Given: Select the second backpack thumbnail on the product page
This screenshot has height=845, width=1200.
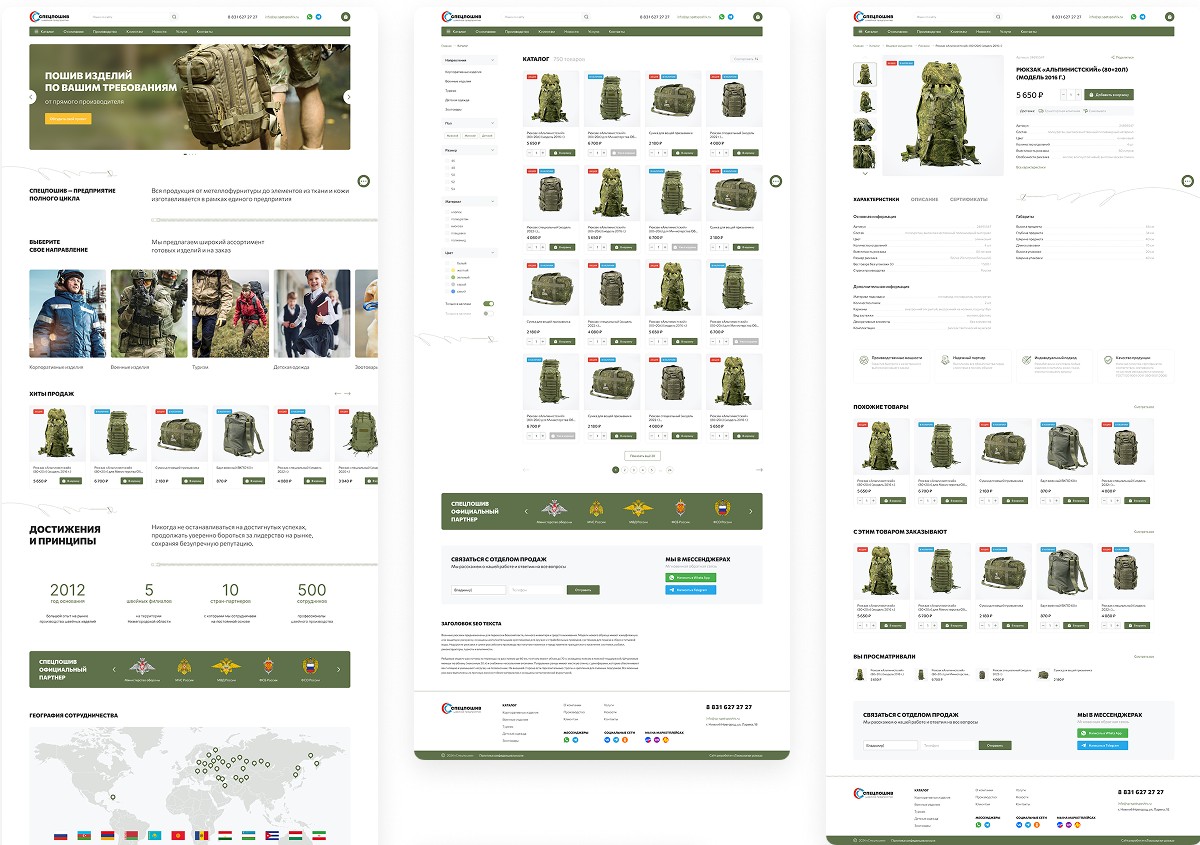Looking at the screenshot, I should [864, 102].
